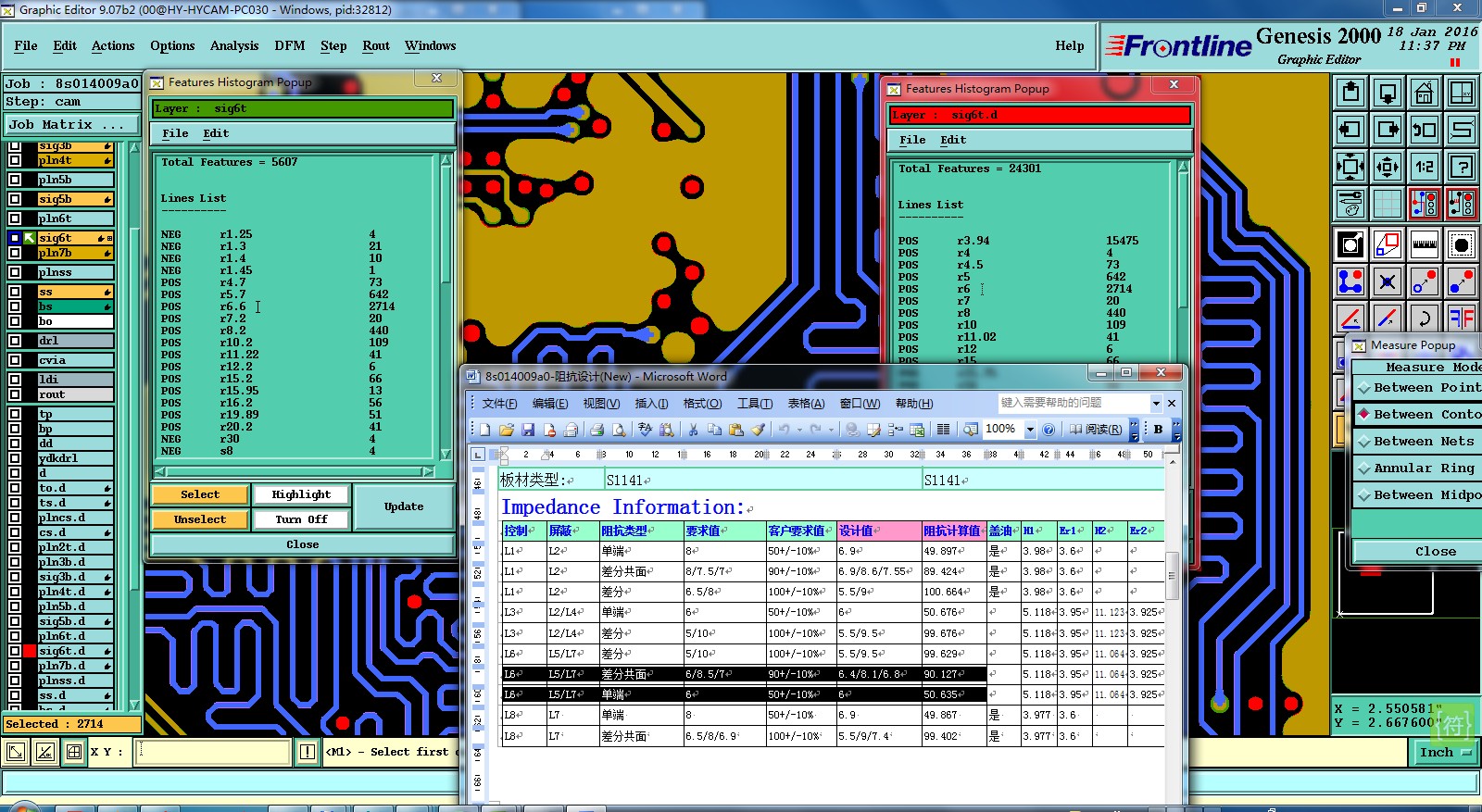Click the Select button in histogram popup

pyautogui.click(x=200, y=494)
